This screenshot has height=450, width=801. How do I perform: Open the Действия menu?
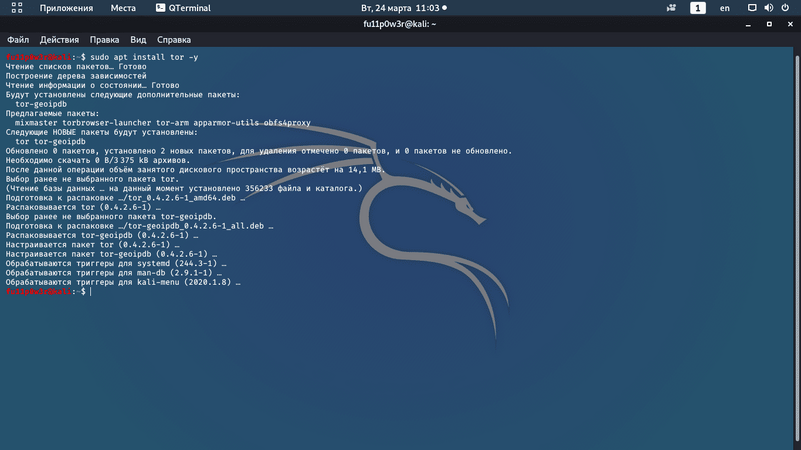pyautogui.click(x=59, y=40)
